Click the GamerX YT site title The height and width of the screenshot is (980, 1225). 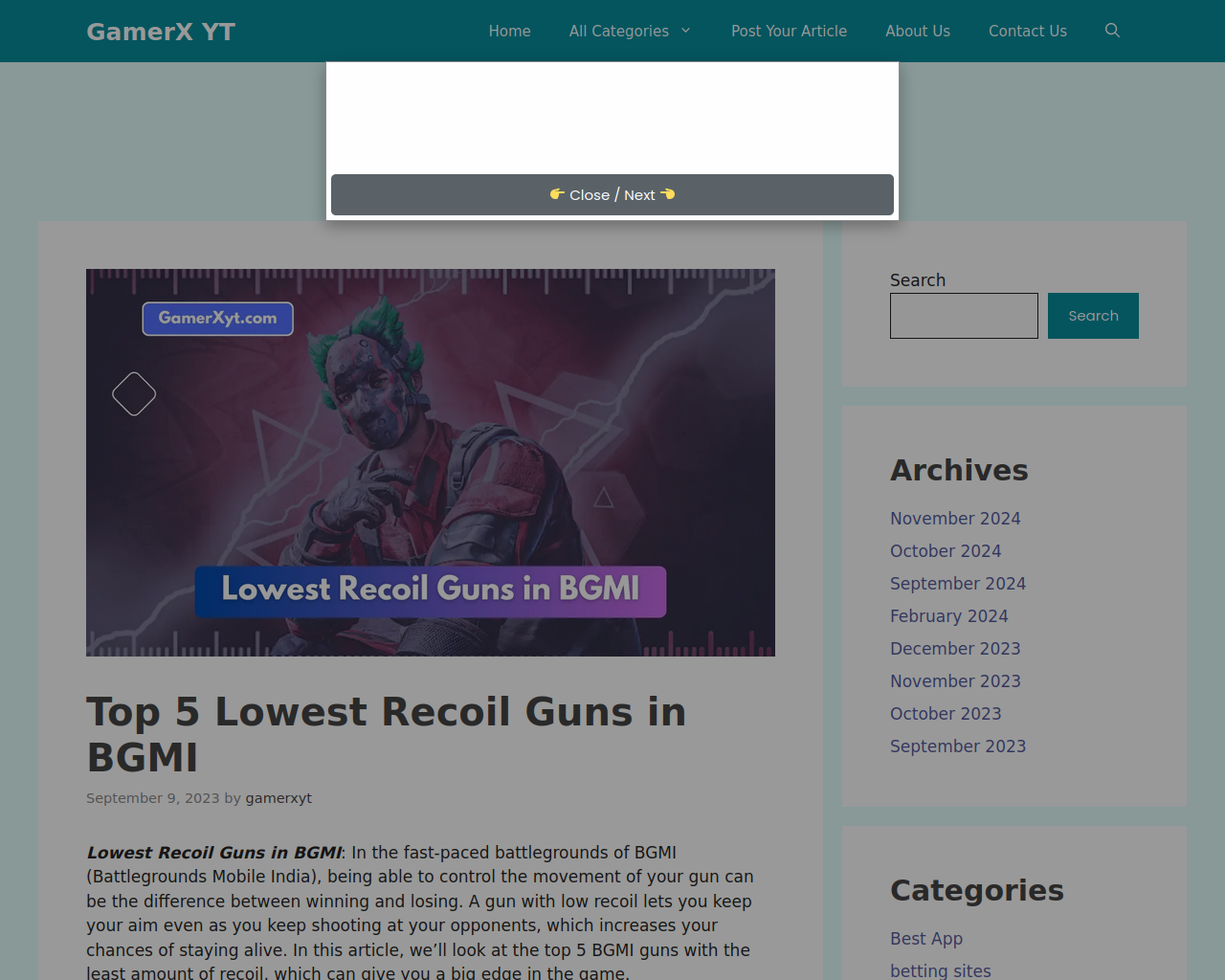coord(161,32)
